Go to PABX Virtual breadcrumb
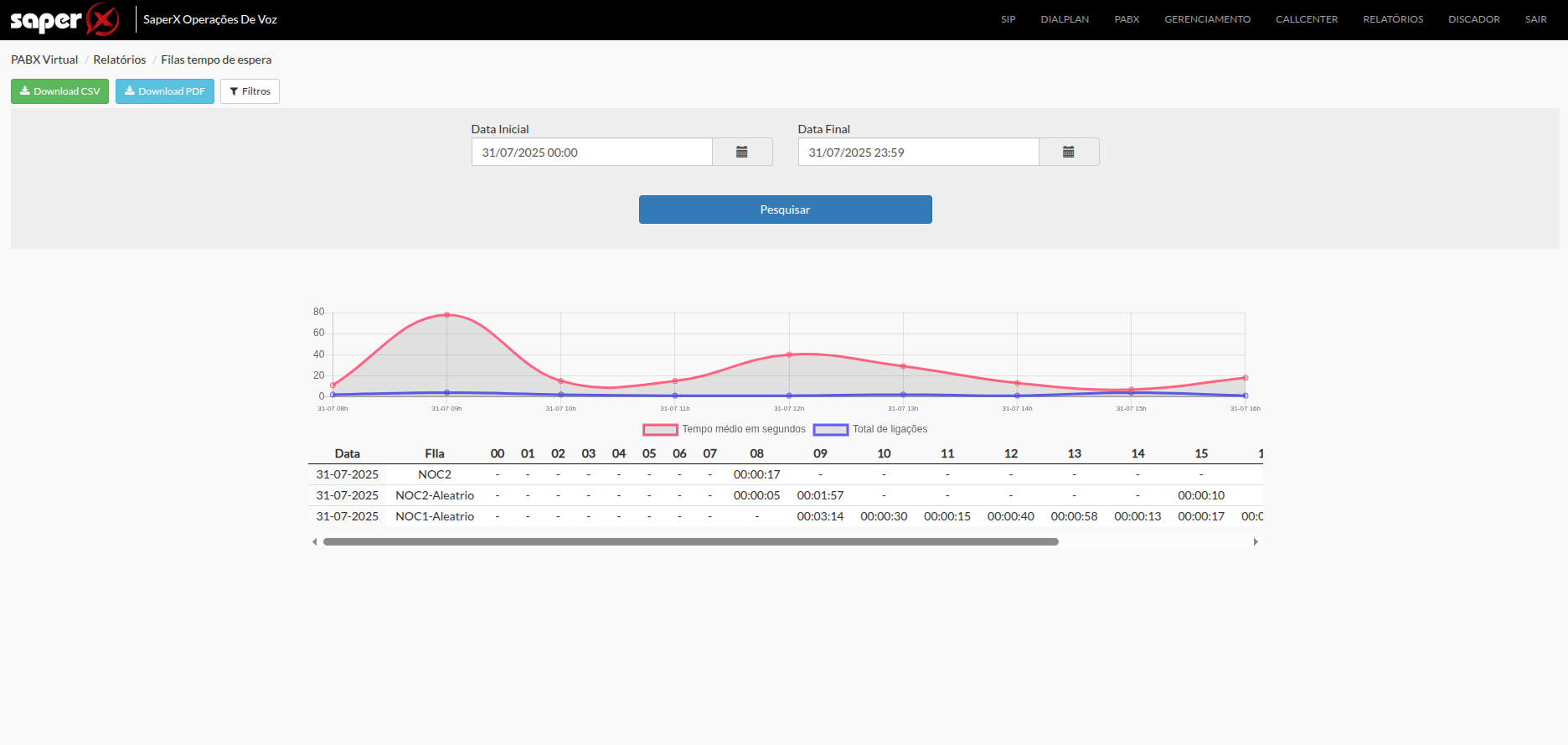The height and width of the screenshot is (745, 1568). [x=44, y=59]
